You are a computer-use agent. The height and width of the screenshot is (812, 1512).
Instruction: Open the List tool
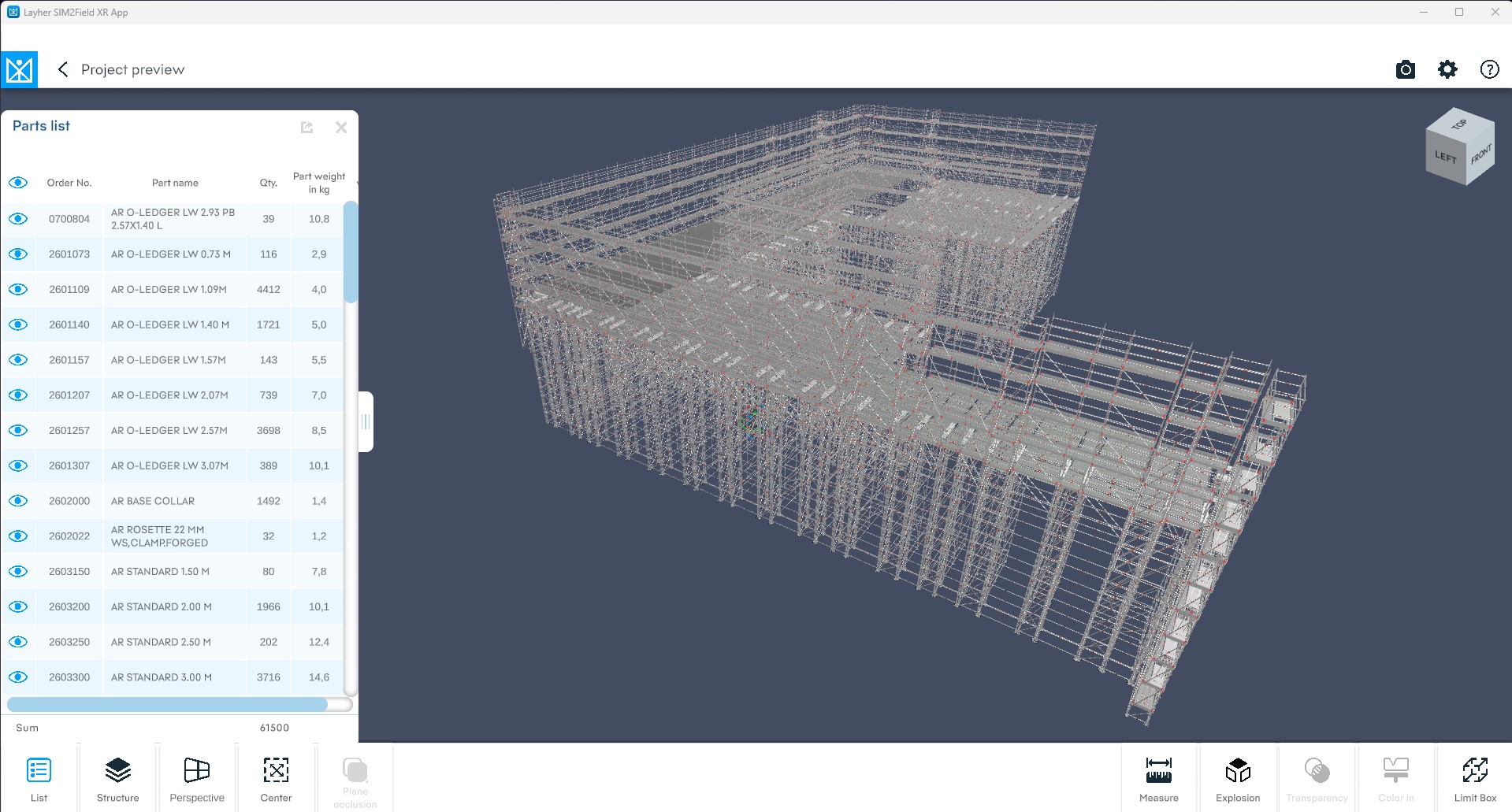39,778
